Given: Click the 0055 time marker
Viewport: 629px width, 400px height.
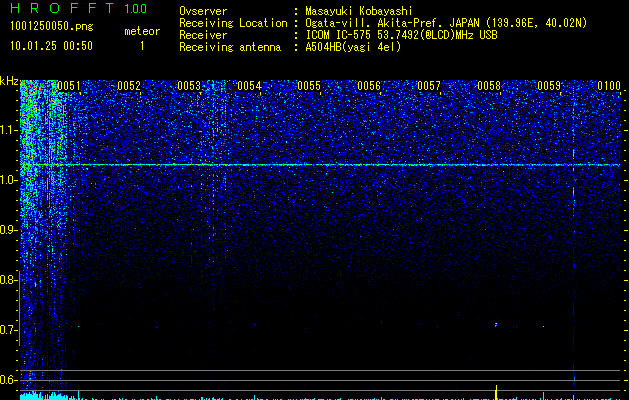Looking at the screenshot, I should pos(309,86).
